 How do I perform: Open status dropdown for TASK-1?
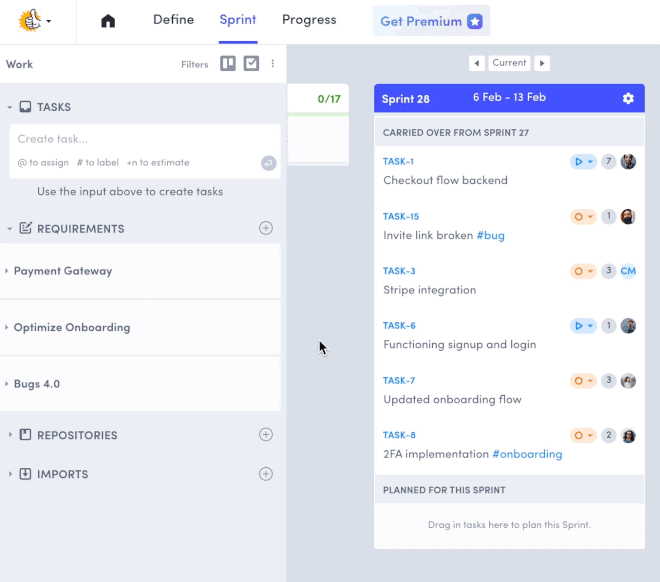pos(582,162)
